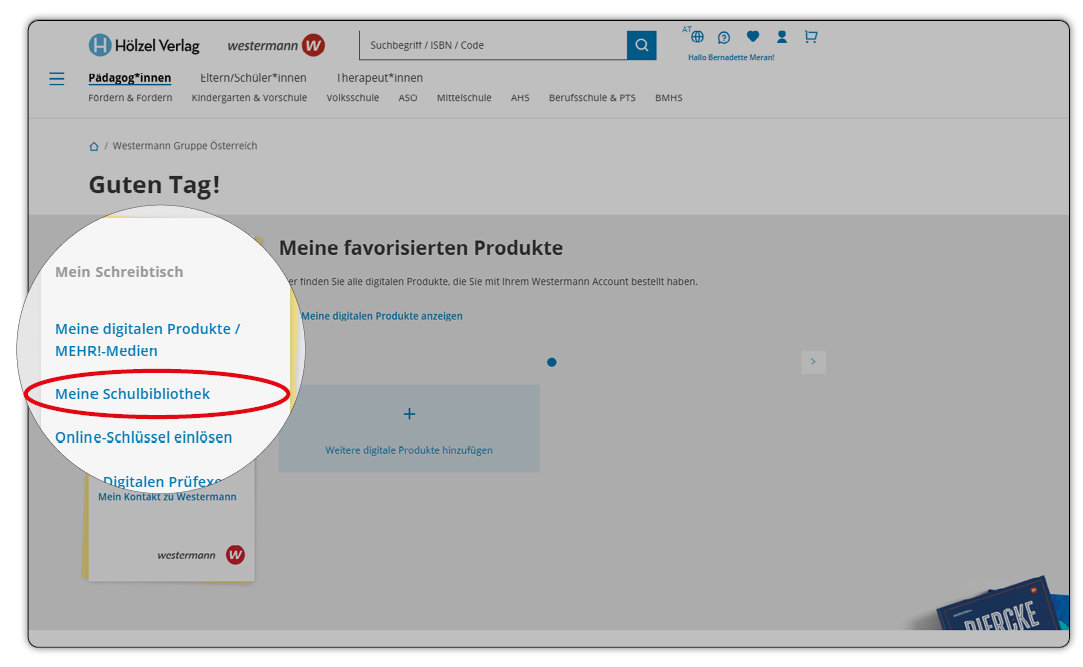This screenshot has height=667, width=1083.
Task: Switch to Therapeut*innen tab
Action: point(379,78)
